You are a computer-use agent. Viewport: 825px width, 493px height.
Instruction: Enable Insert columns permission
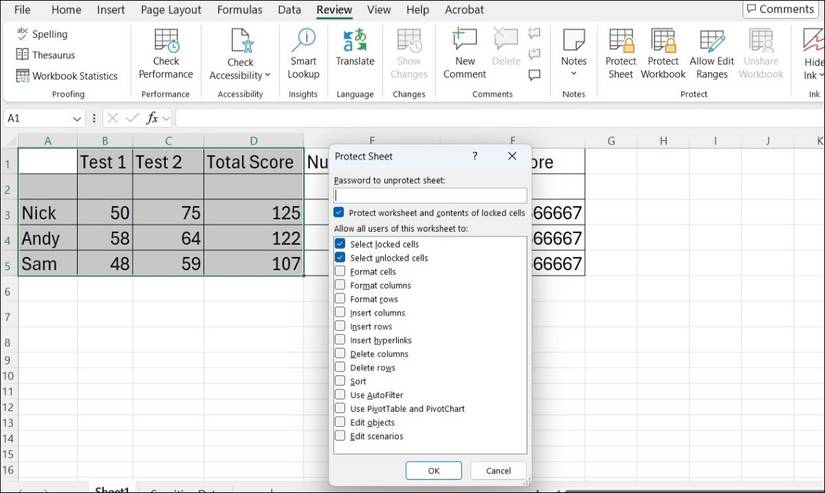tap(340, 312)
